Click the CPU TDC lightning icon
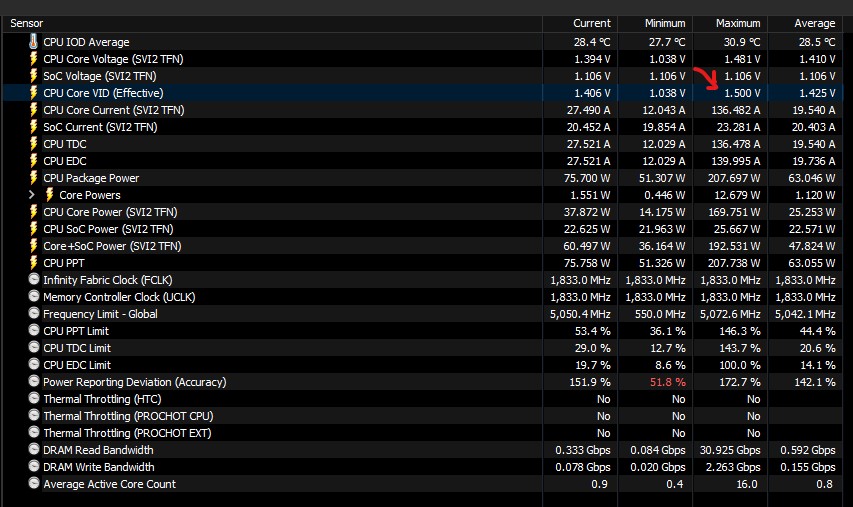Image resolution: width=853 pixels, height=507 pixels. (x=33, y=144)
